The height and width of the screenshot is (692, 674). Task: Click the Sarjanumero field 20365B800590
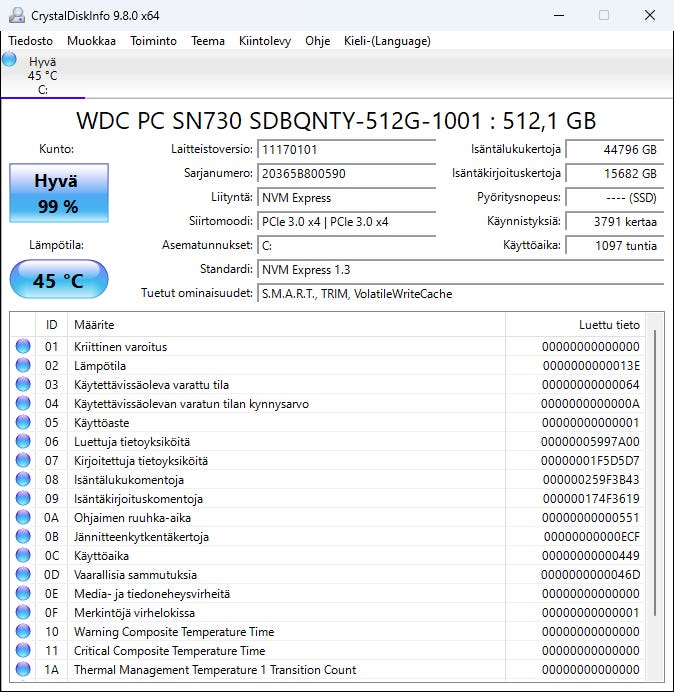tap(346, 173)
